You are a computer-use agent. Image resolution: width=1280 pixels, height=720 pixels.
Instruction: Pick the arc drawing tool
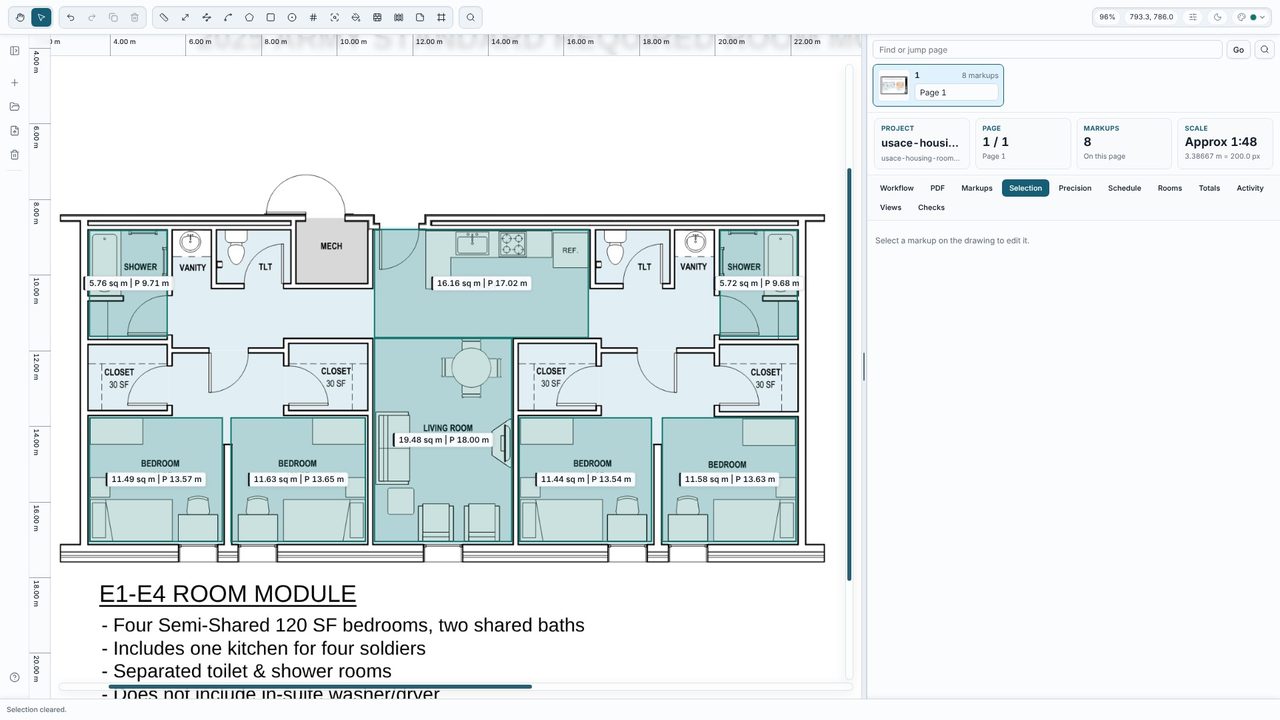click(228, 17)
